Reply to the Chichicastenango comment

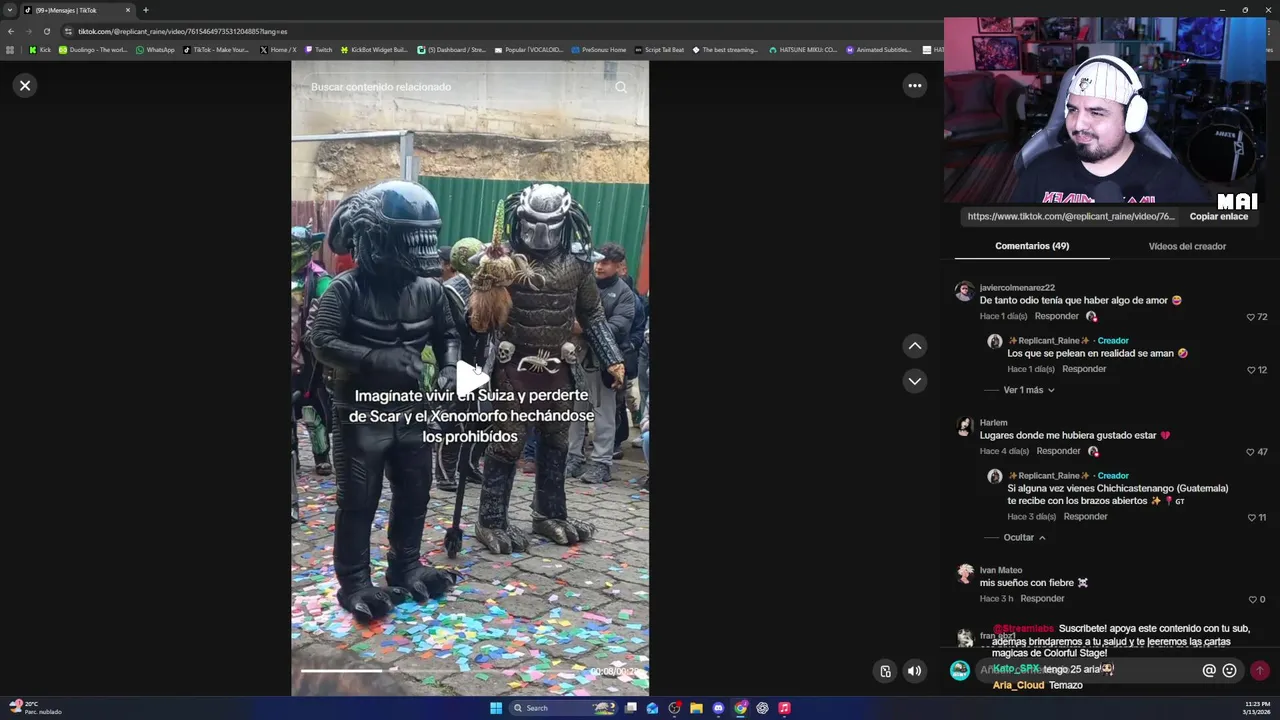click(x=1085, y=517)
